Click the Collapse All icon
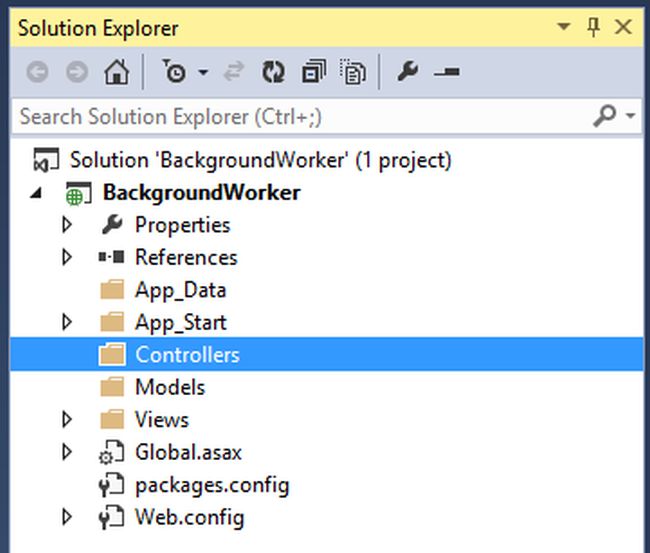Viewport: 650px width, 553px height. [314, 73]
